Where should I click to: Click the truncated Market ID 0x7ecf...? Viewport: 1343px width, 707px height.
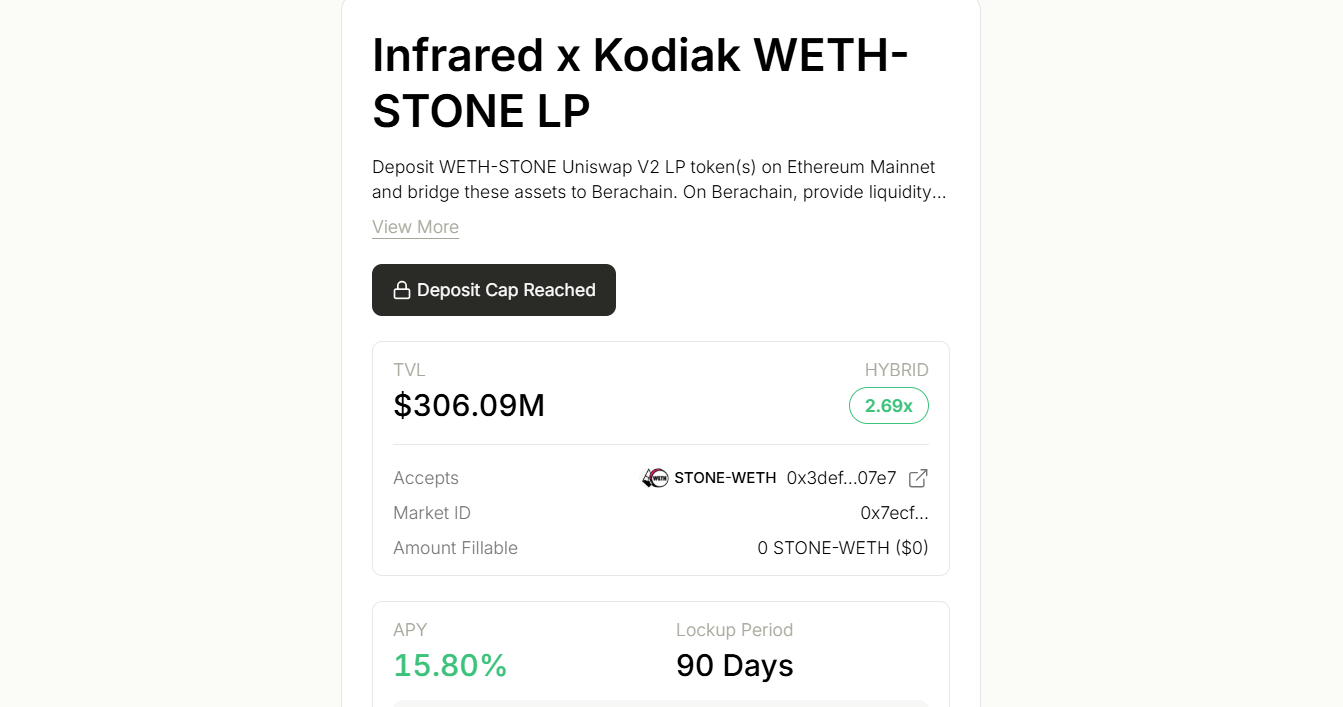tap(894, 513)
